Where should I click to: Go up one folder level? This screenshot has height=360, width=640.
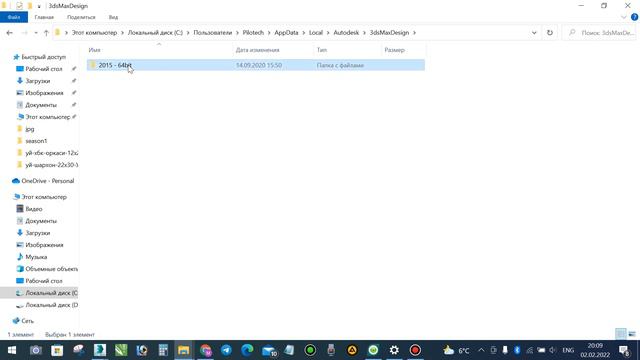pyautogui.click(x=46, y=33)
